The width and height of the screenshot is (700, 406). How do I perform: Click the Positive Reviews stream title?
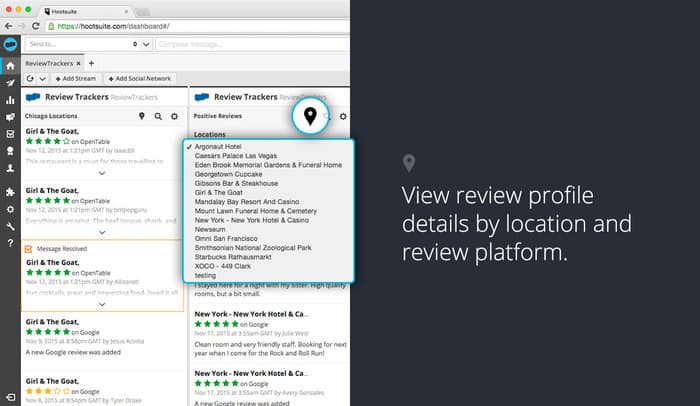click(x=217, y=116)
